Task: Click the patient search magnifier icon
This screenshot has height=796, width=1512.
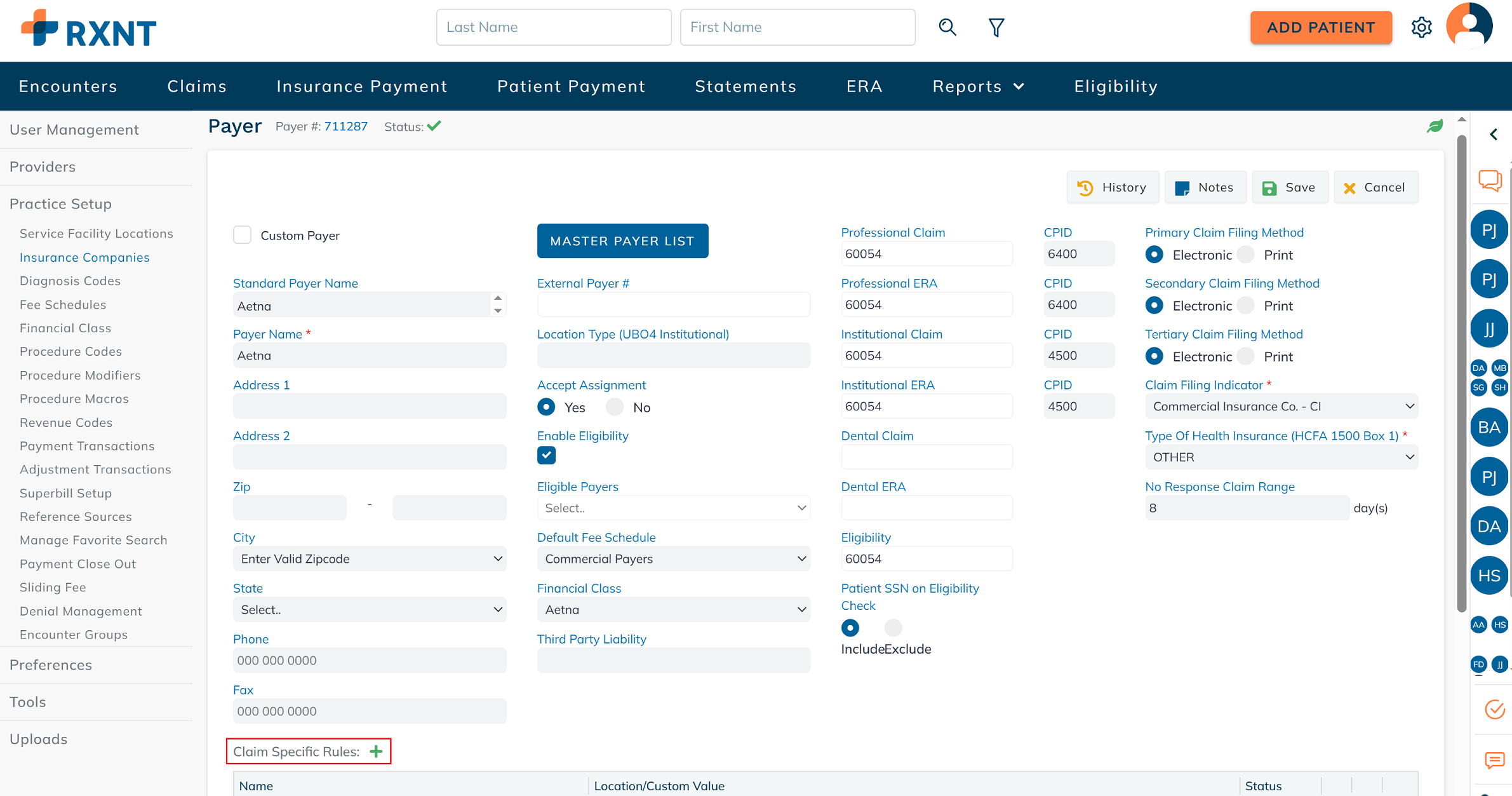Action: tap(947, 27)
